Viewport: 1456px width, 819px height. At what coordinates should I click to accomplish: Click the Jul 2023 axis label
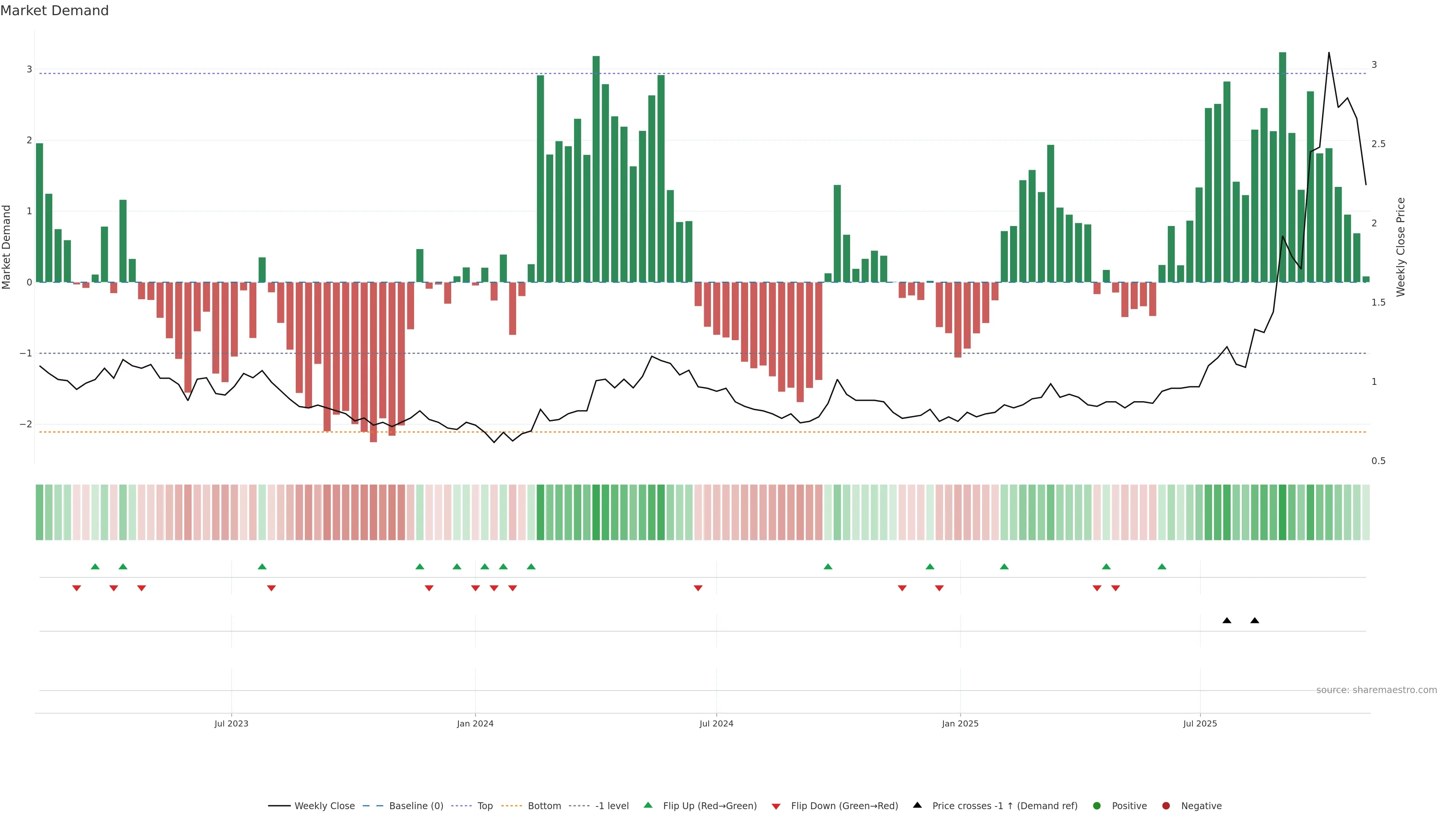click(231, 723)
